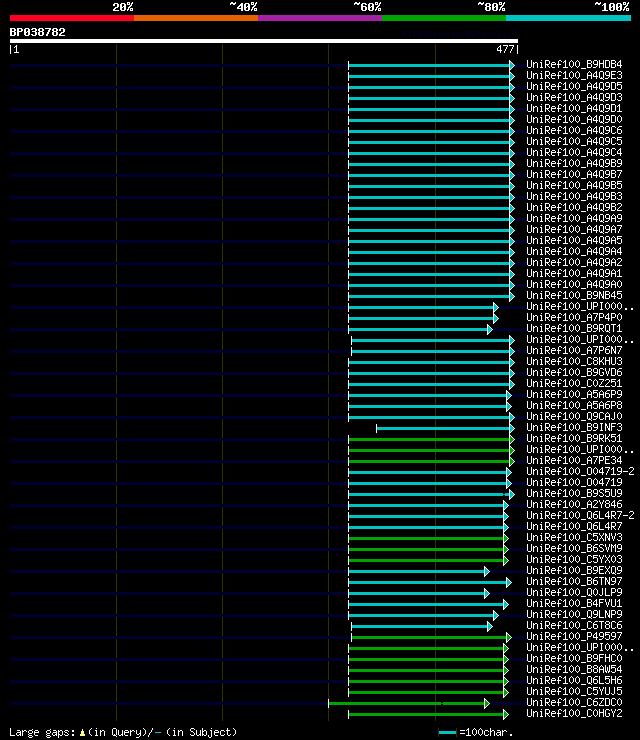Click the query end position 477
The height and width of the screenshot is (740, 640).
tap(505, 49)
